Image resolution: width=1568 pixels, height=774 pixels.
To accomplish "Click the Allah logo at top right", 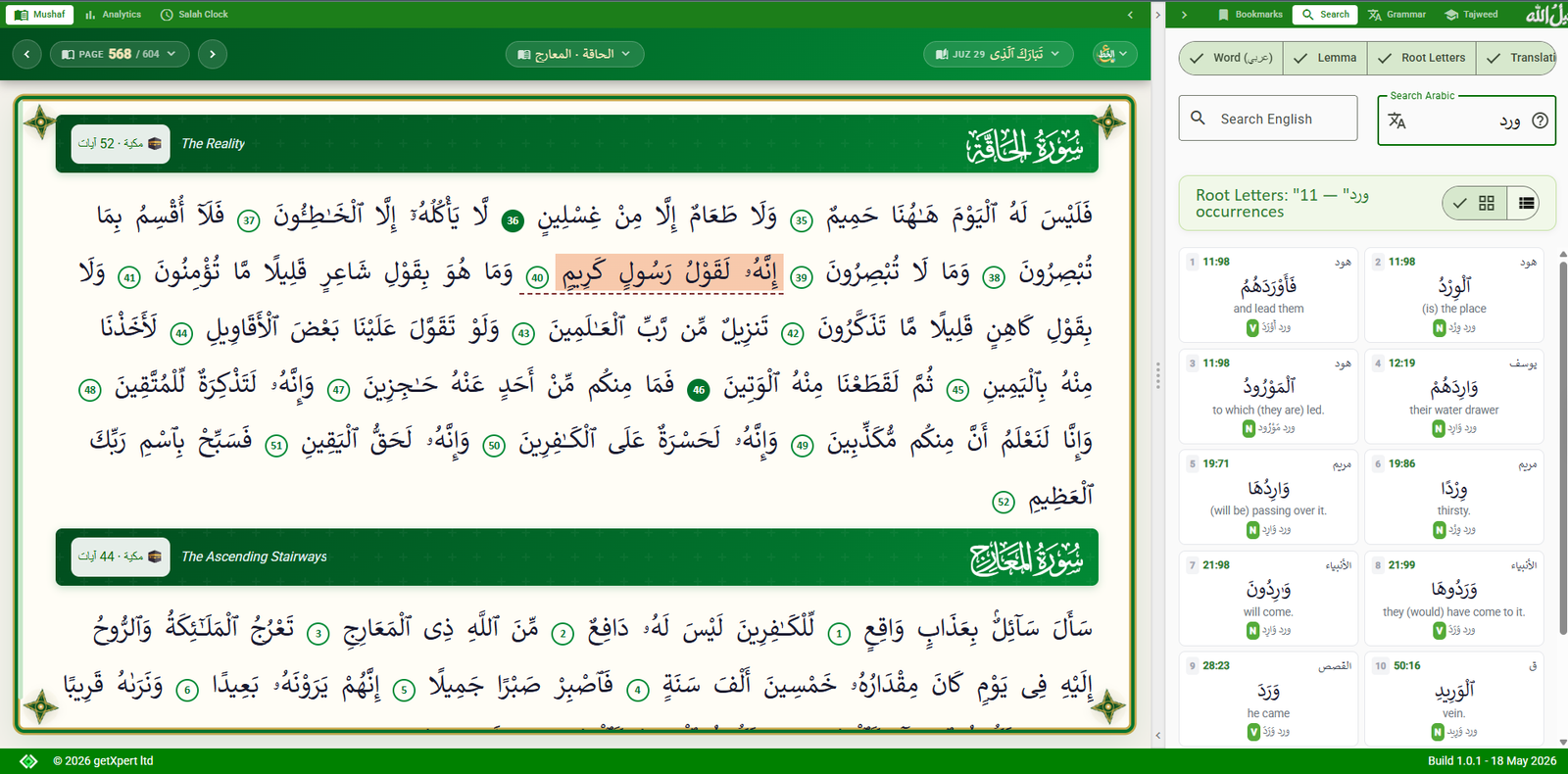I will [1545, 14].
